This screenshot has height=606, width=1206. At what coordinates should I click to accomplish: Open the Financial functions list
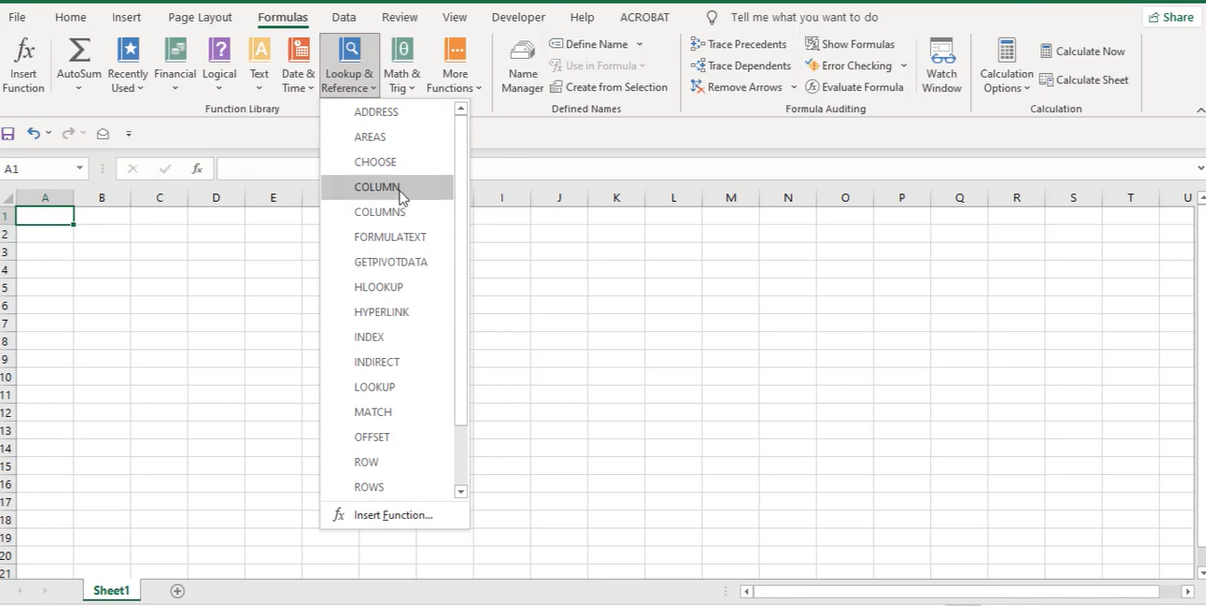point(175,66)
